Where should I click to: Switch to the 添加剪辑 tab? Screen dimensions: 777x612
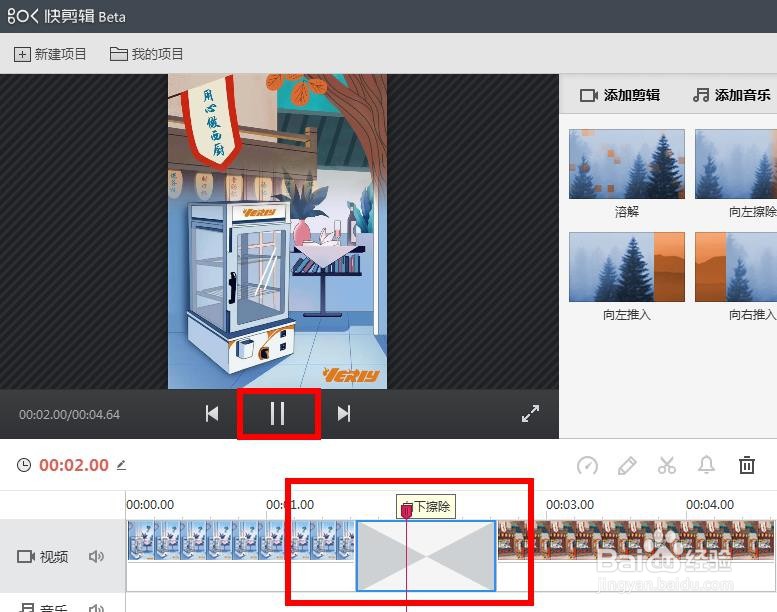pos(620,95)
